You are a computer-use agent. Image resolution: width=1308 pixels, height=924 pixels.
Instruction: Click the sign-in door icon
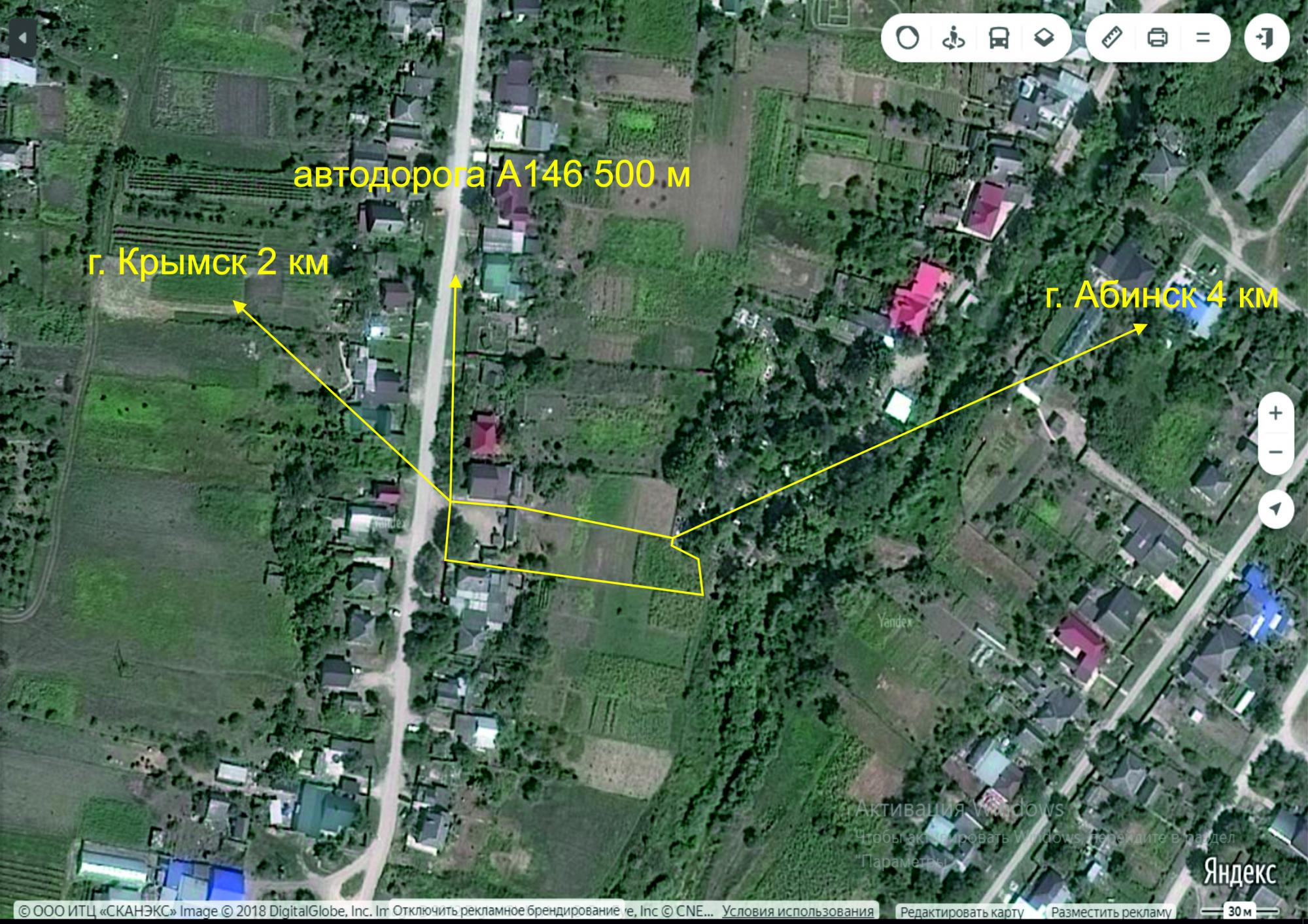[1267, 37]
